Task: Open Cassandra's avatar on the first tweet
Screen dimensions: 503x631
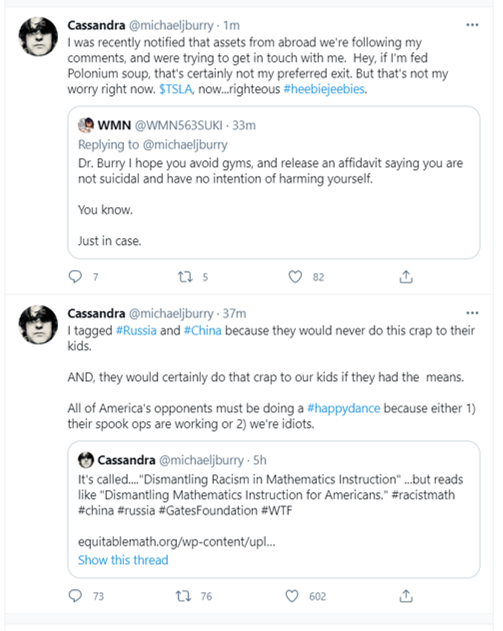Action: [38, 36]
